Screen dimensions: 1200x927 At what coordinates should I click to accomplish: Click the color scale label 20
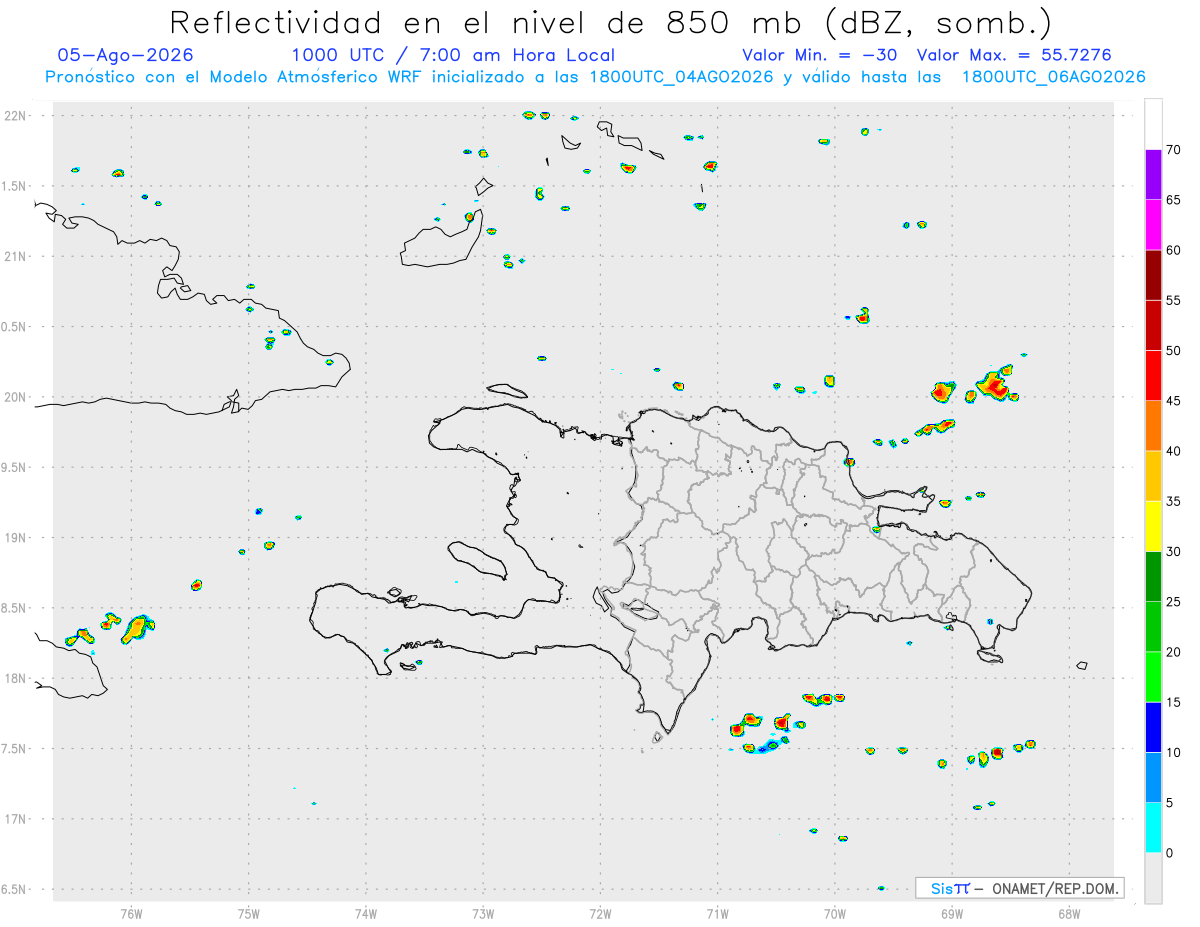1173,652
